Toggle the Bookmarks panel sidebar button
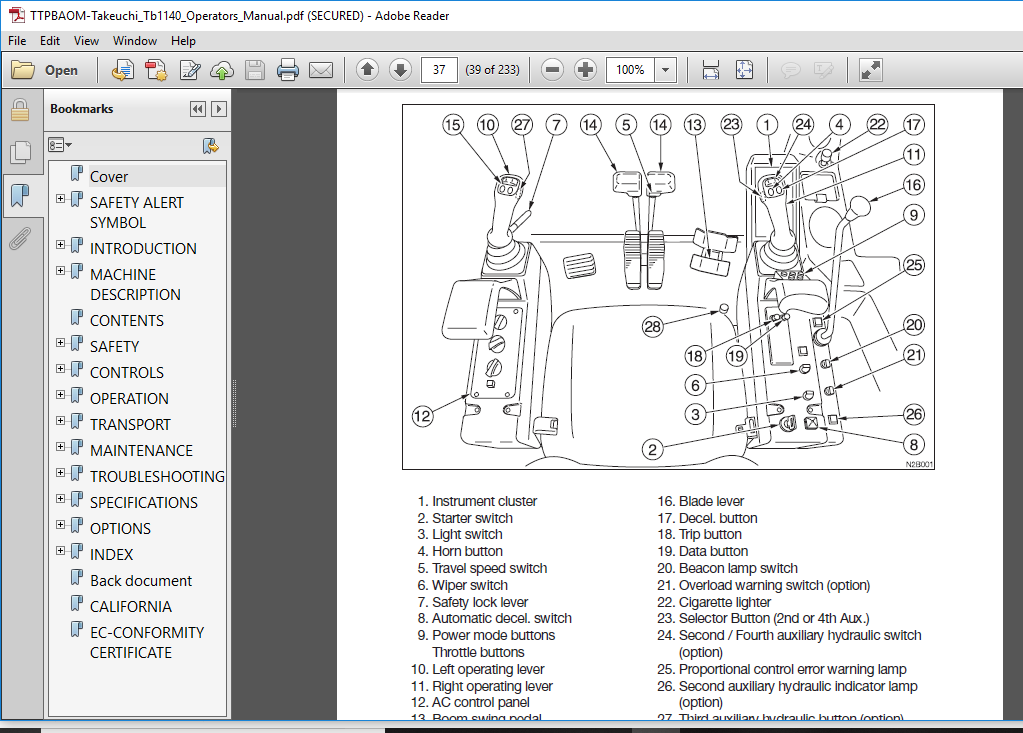1023x733 pixels. 19,195
